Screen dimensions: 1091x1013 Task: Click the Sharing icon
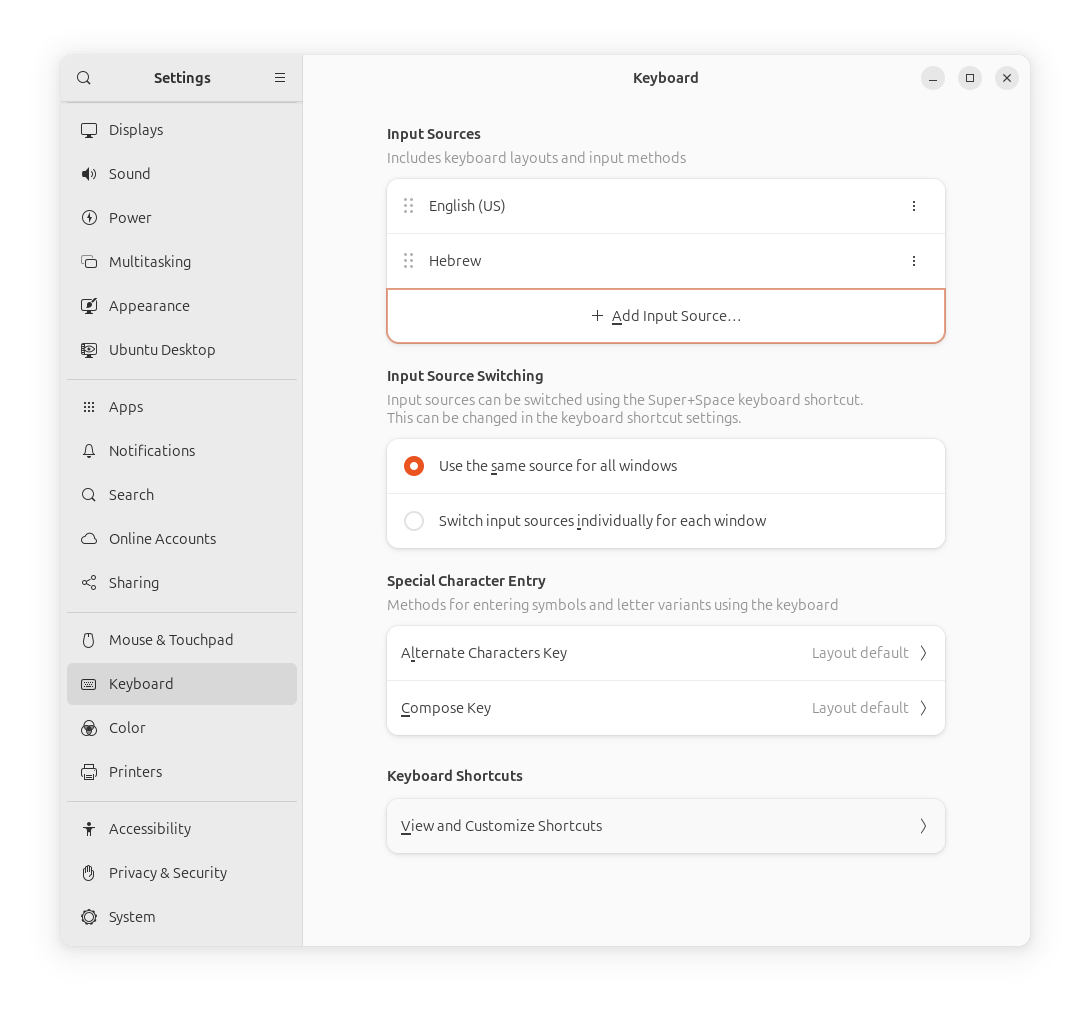(x=89, y=582)
